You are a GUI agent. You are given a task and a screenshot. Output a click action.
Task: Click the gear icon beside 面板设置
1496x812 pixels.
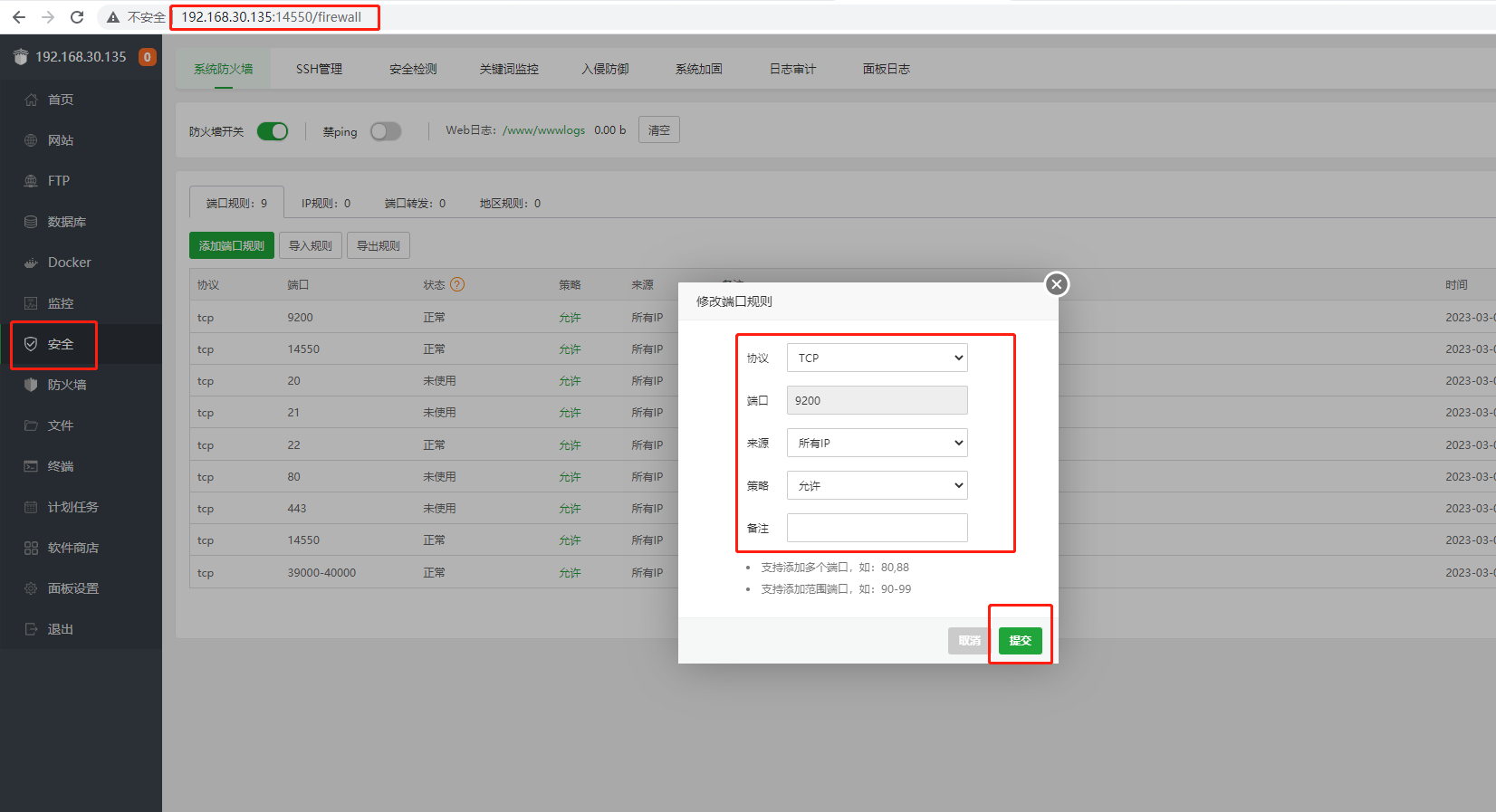31,588
